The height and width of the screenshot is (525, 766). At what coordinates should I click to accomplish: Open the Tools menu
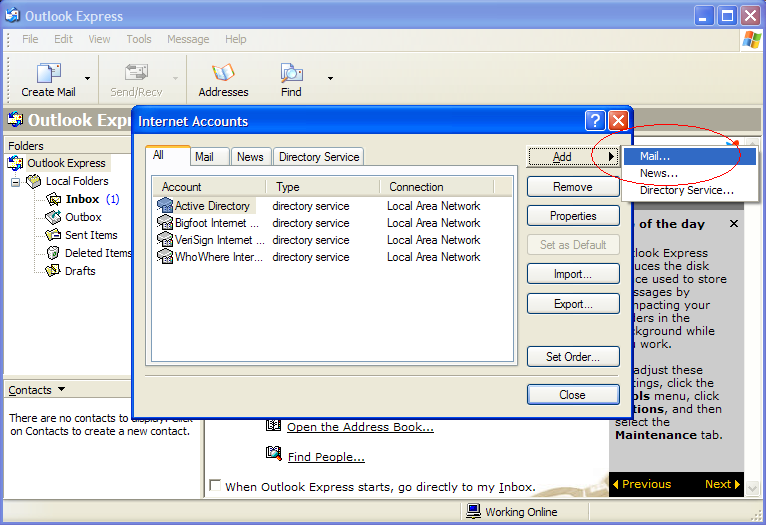[x=139, y=39]
